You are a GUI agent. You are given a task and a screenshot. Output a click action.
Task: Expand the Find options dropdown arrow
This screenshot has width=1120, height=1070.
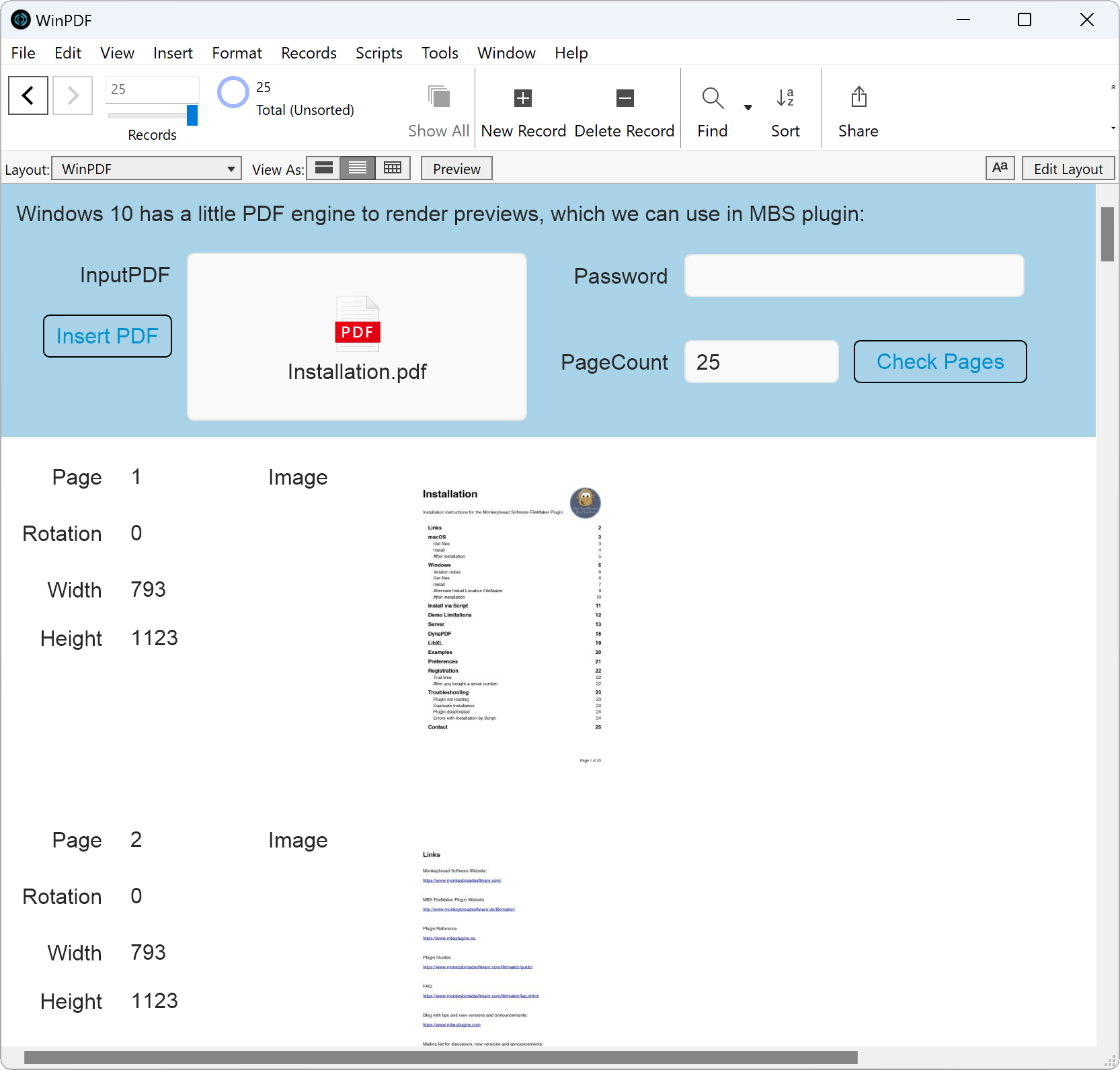748,108
